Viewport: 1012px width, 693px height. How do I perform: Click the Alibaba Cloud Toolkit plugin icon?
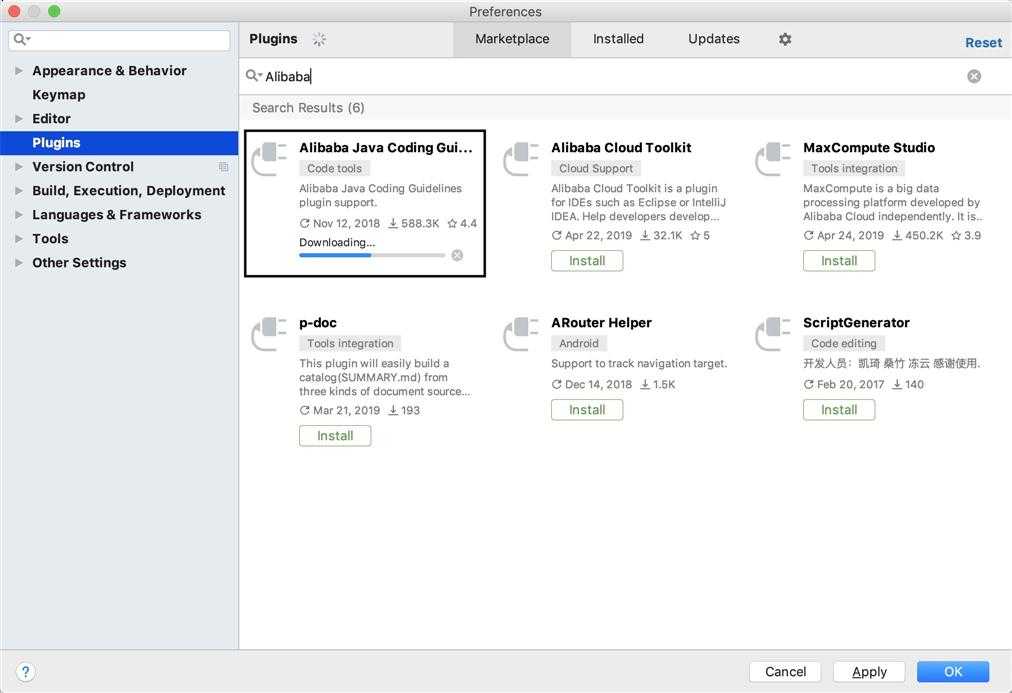[x=521, y=159]
